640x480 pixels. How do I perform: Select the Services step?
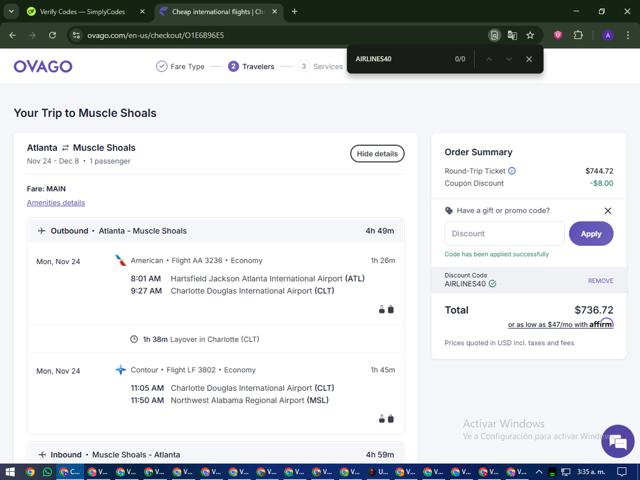321,66
